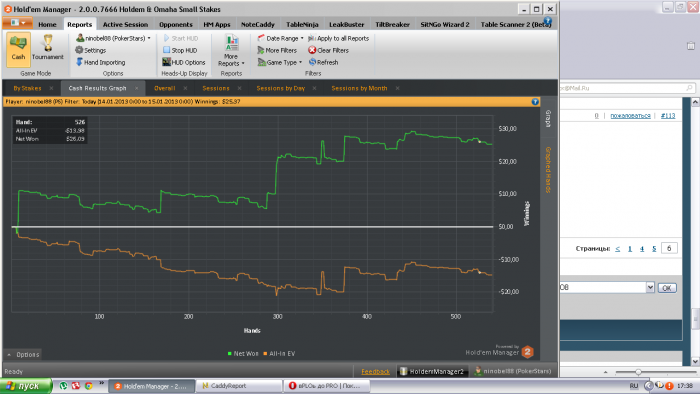This screenshot has height=394, width=700.
Task: Close Sessions by Day tab
Action: pos(314,88)
